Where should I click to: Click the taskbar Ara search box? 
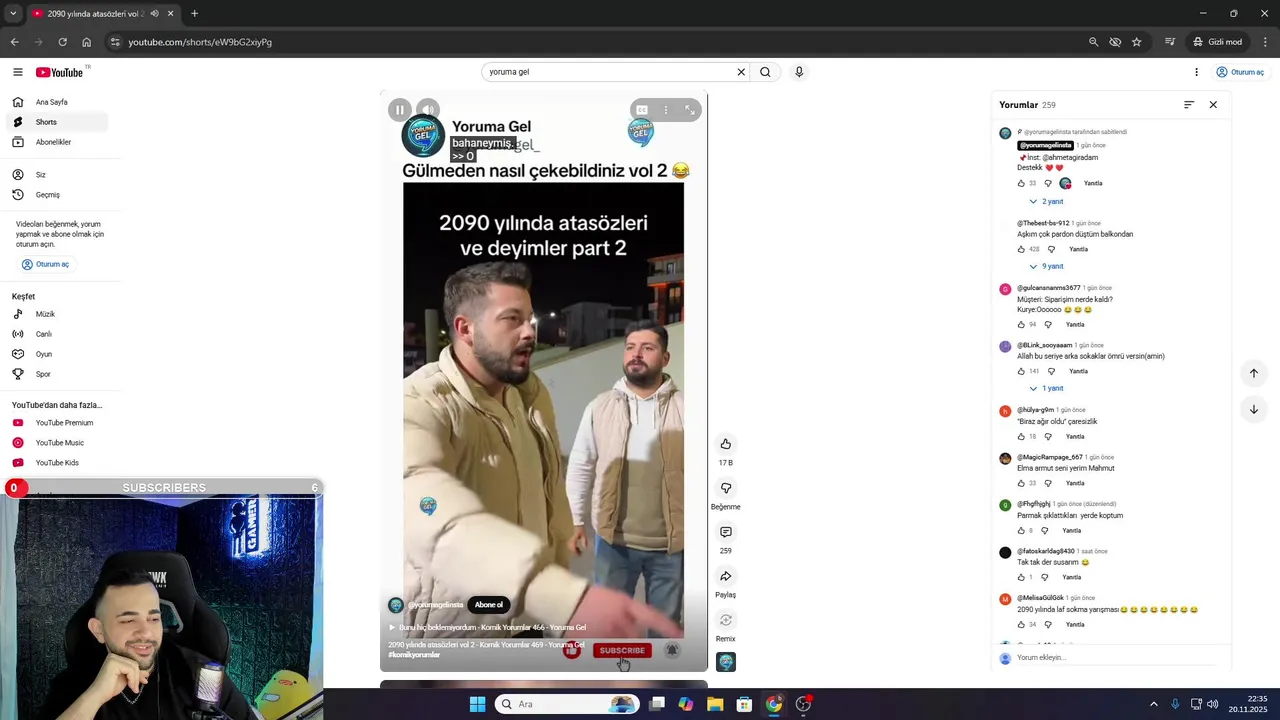pos(567,704)
